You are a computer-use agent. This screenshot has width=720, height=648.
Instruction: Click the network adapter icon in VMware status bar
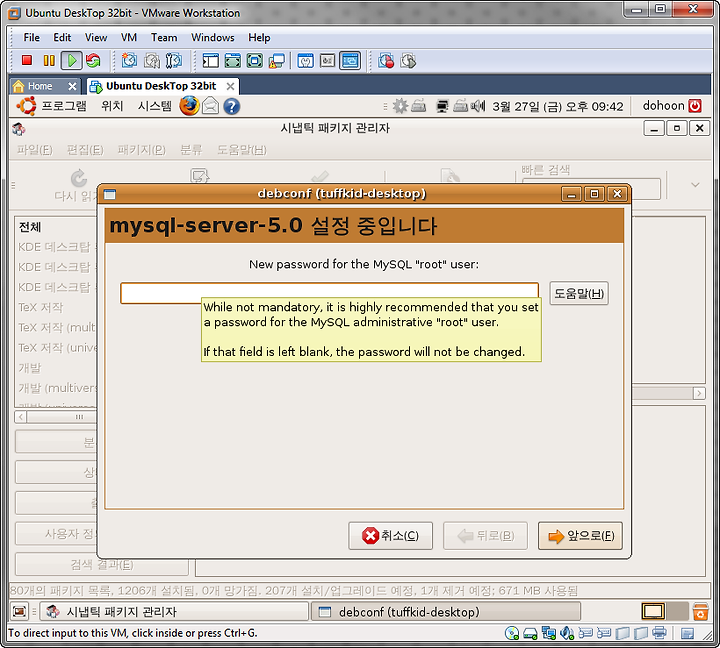coord(549,633)
